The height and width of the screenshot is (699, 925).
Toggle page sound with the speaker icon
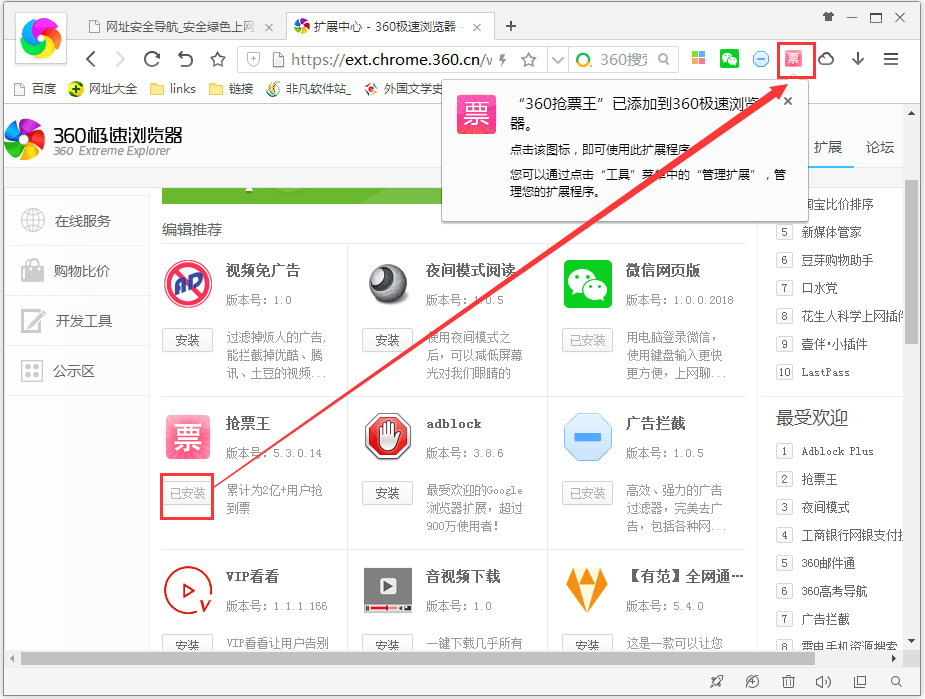pyautogui.click(x=823, y=681)
